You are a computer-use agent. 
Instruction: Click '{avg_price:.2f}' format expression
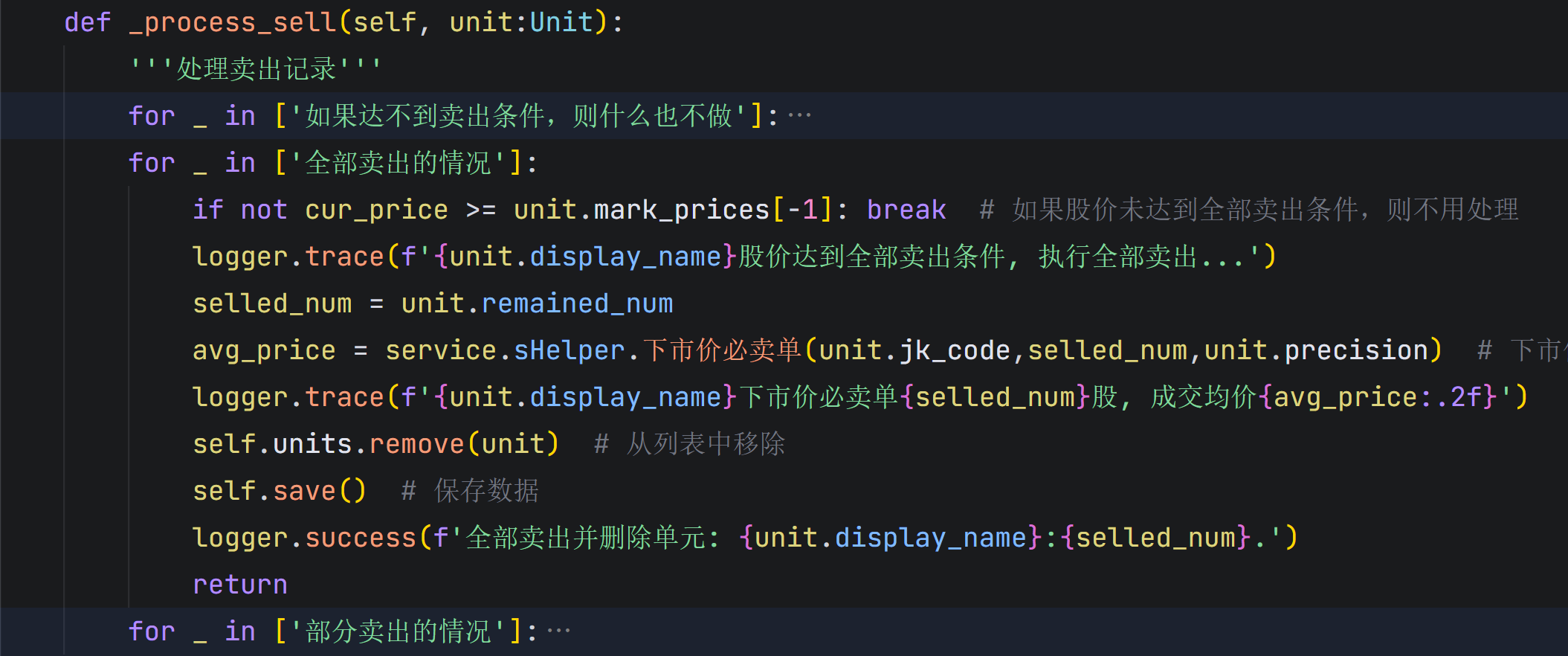pos(1378,397)
